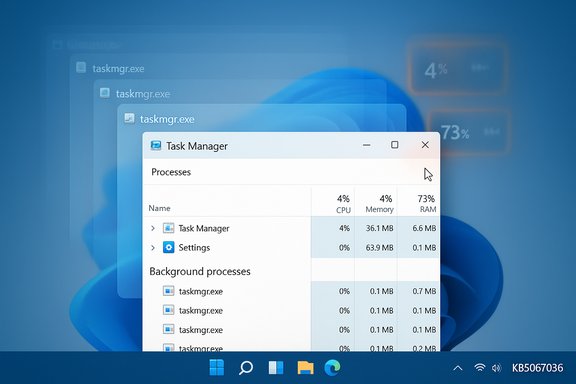This screenshot has height=384, width=576.
Task: Open Task View on the taskbar
Action: 276,367
